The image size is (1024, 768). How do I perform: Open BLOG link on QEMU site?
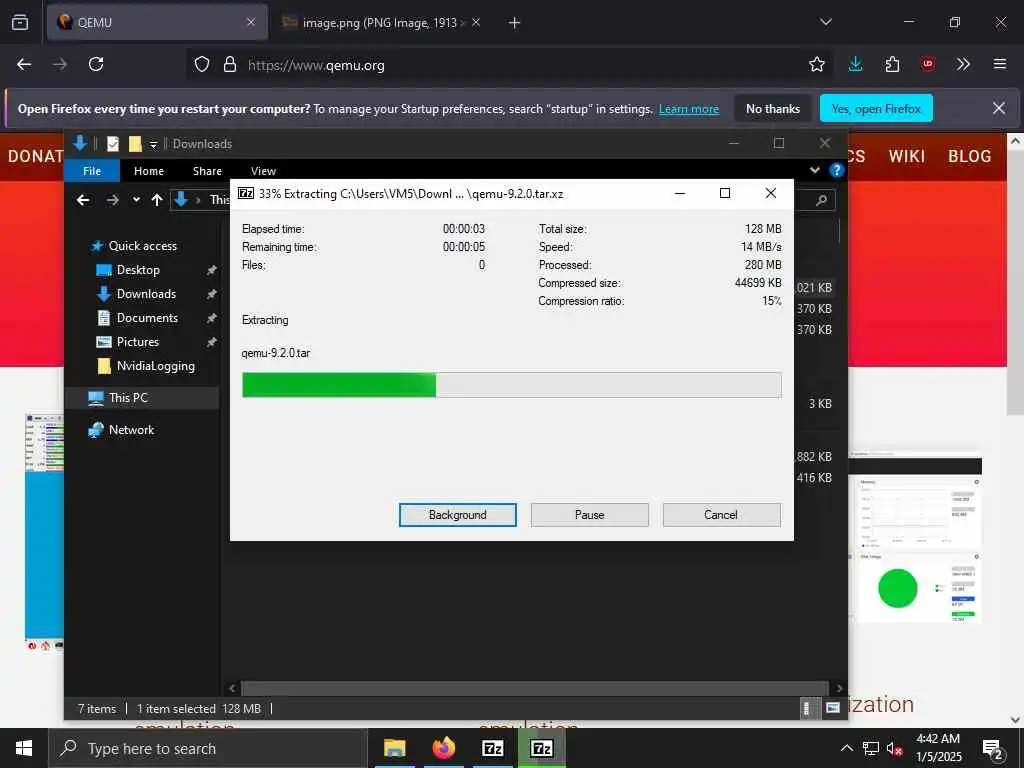[x=969, y=156]
